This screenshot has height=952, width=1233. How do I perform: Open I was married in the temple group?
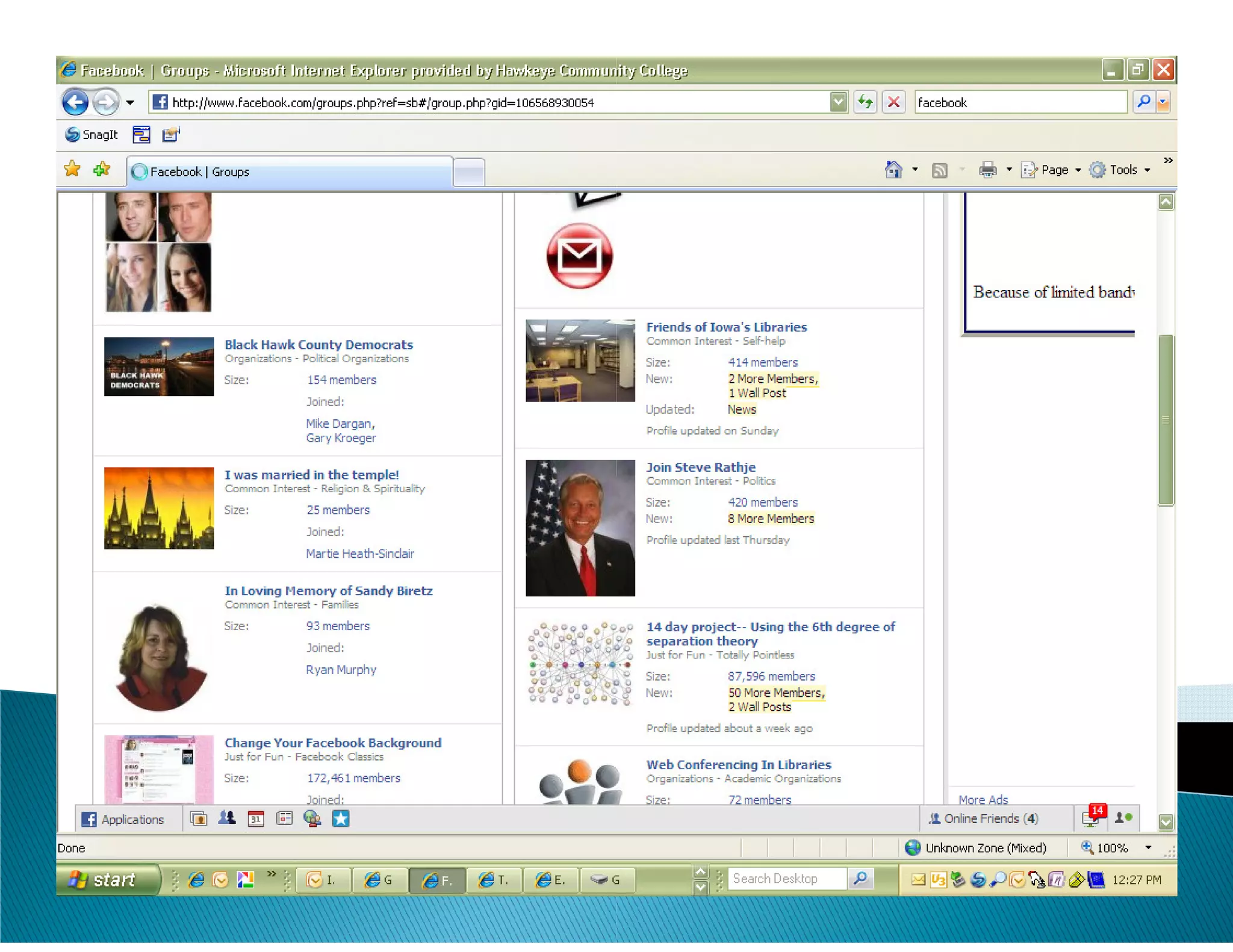point(311,475)
